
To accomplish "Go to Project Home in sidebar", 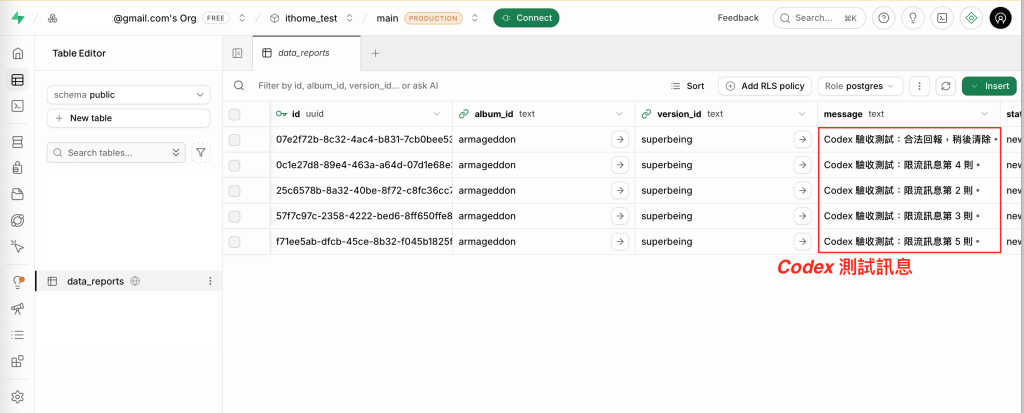I will [18, 54].
